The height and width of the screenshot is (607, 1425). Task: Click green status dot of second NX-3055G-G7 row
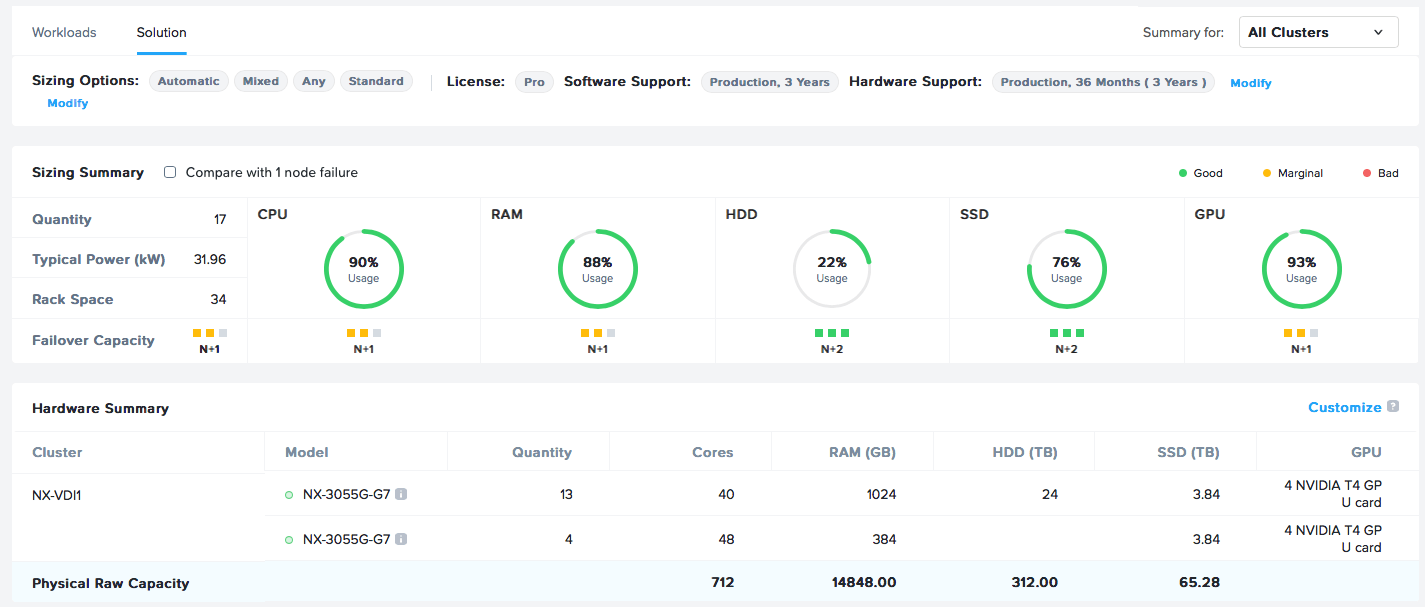pyautogui.click(x=289, y=539)
